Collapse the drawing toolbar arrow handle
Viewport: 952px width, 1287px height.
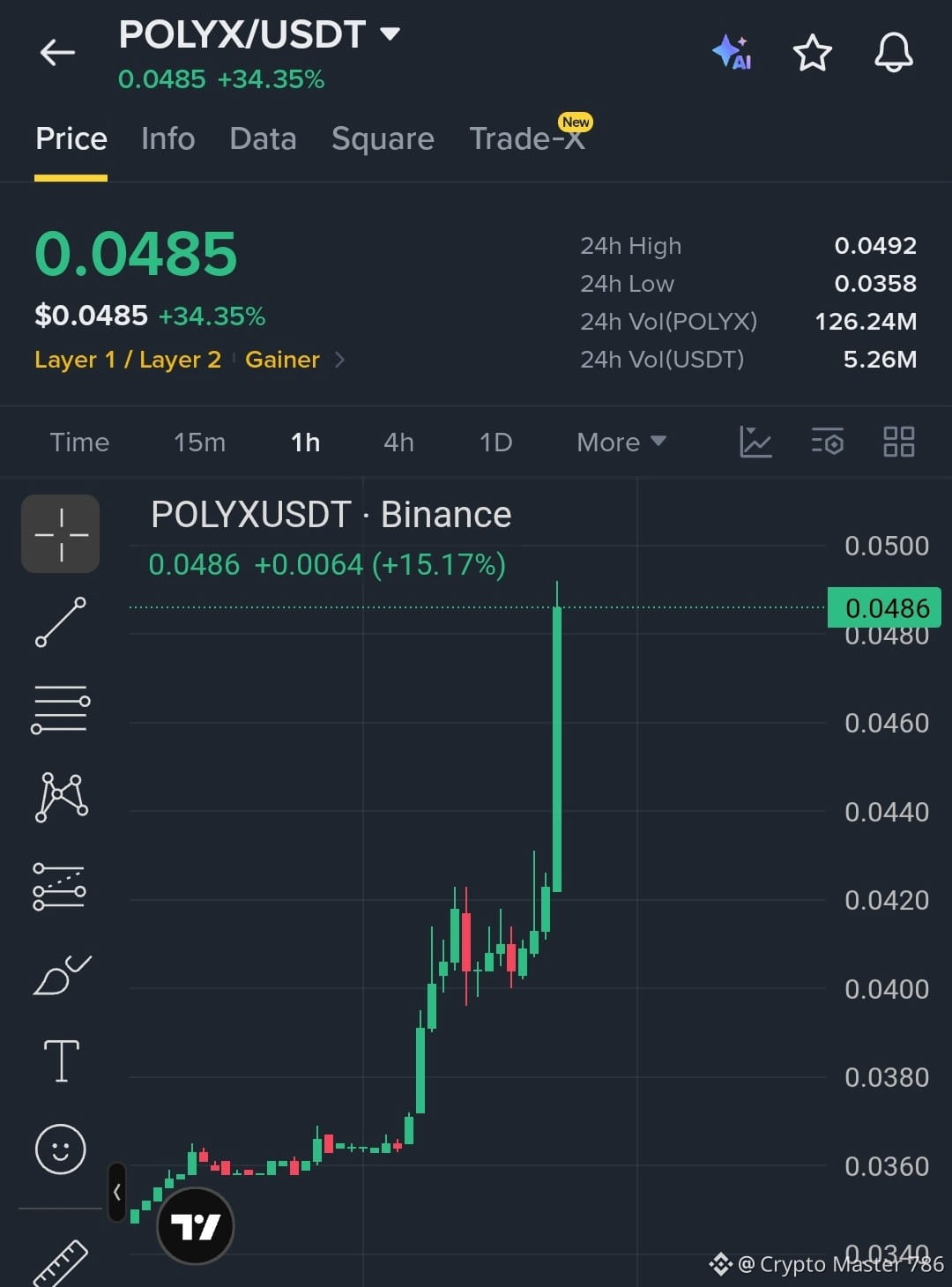click(x=117, y=1192)
